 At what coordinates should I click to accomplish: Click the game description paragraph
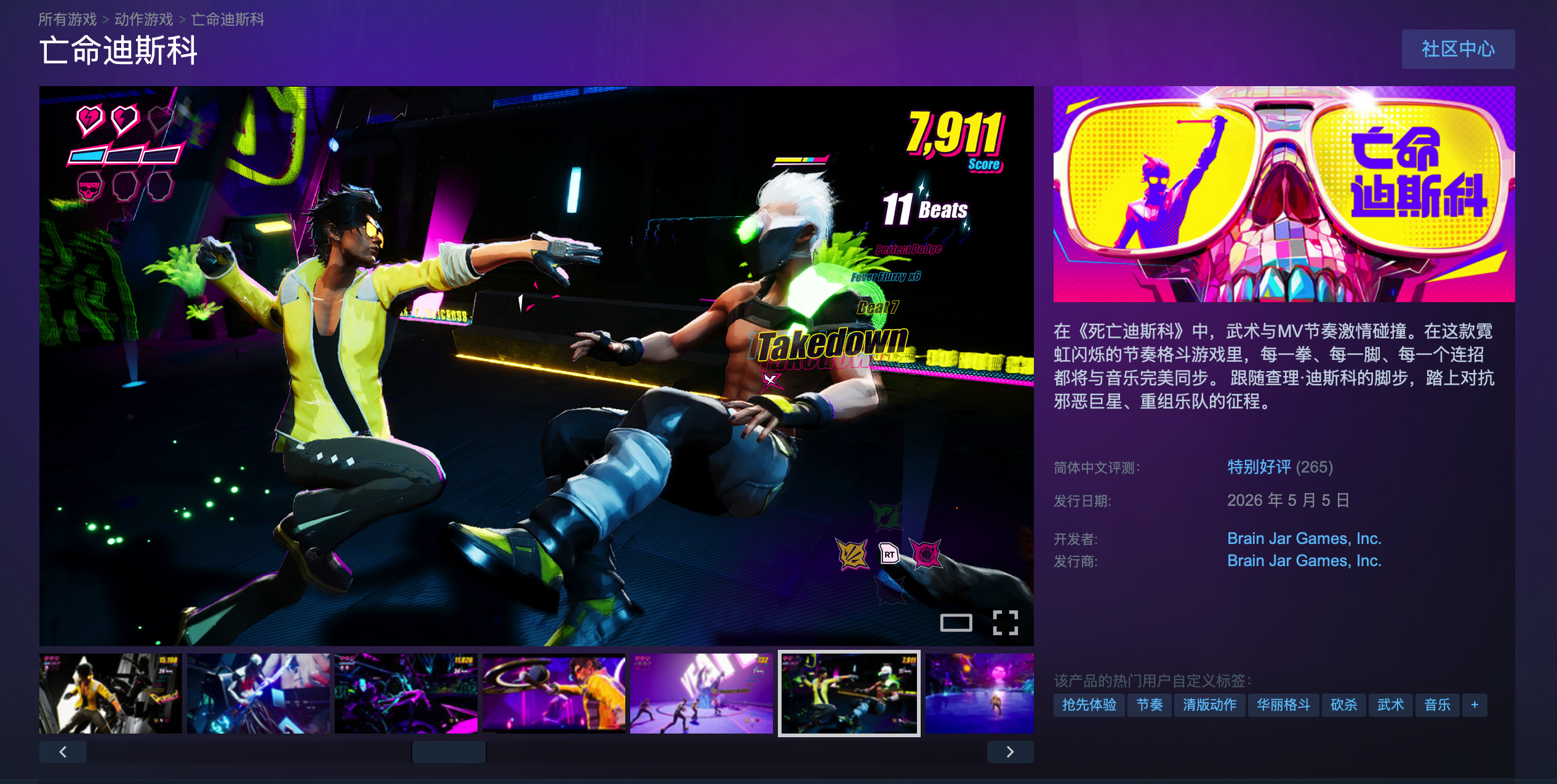pyautogui.click(x=1274, y=366)
